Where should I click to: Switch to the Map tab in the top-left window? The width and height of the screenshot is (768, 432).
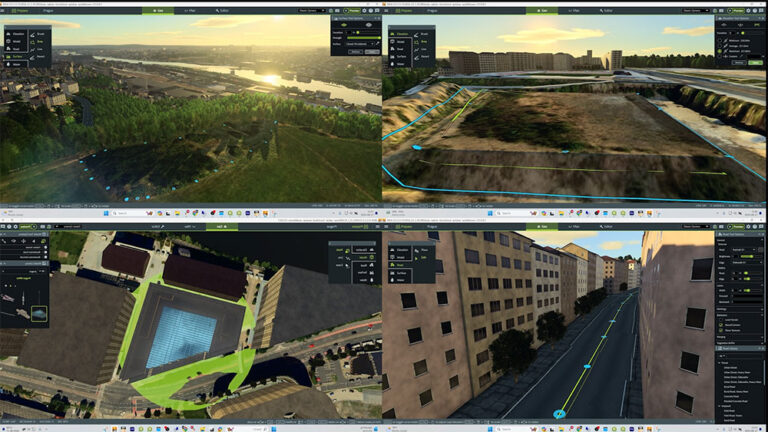pyautogui.click(x=192, y=10)
